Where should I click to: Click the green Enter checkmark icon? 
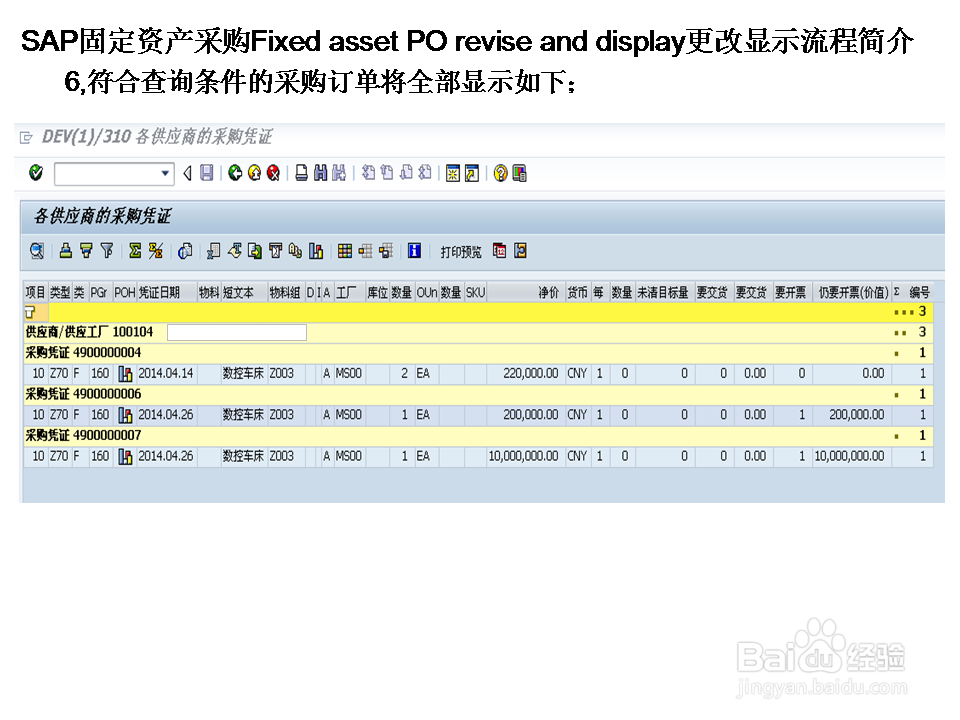click(x=36, y=173)
